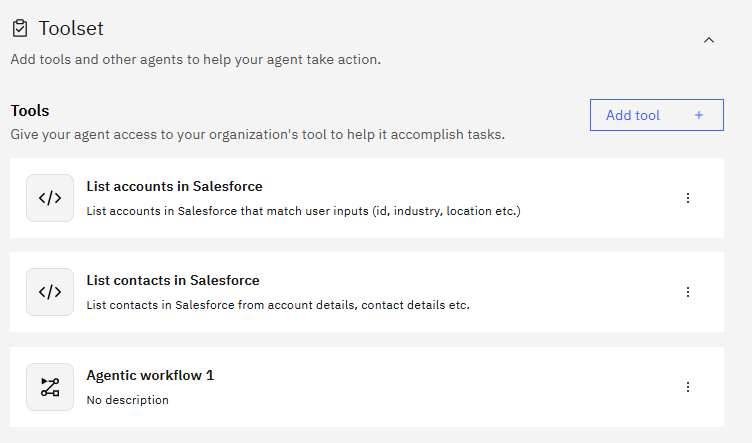This screenshot has width=752, height=443.
Task: Open Agentic workflow 1 options menu
Action: (688, 387)
